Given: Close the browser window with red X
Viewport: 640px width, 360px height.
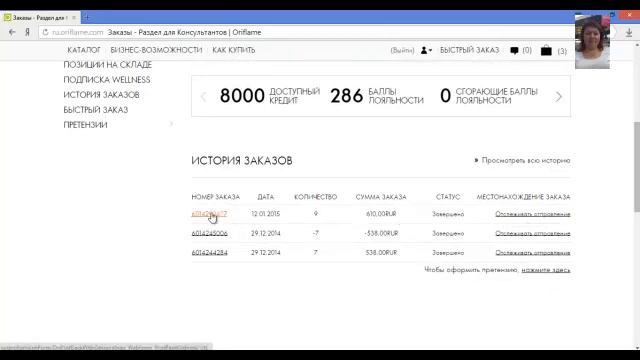Looking at the screenshot, I should point(629,15).
